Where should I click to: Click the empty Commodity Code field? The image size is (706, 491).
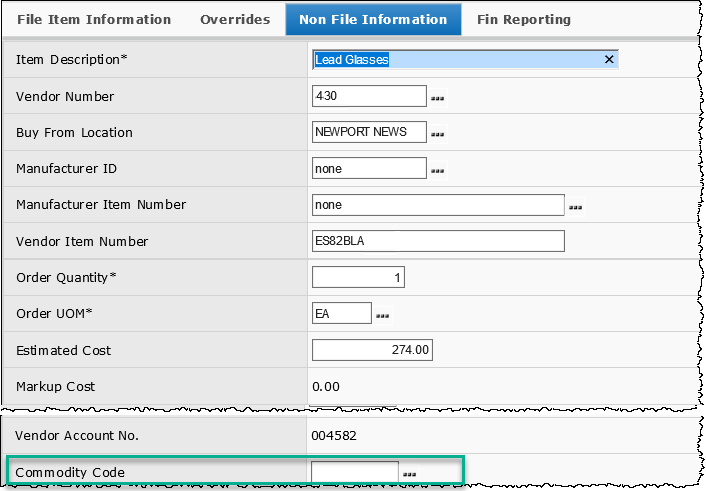(354, 472)
